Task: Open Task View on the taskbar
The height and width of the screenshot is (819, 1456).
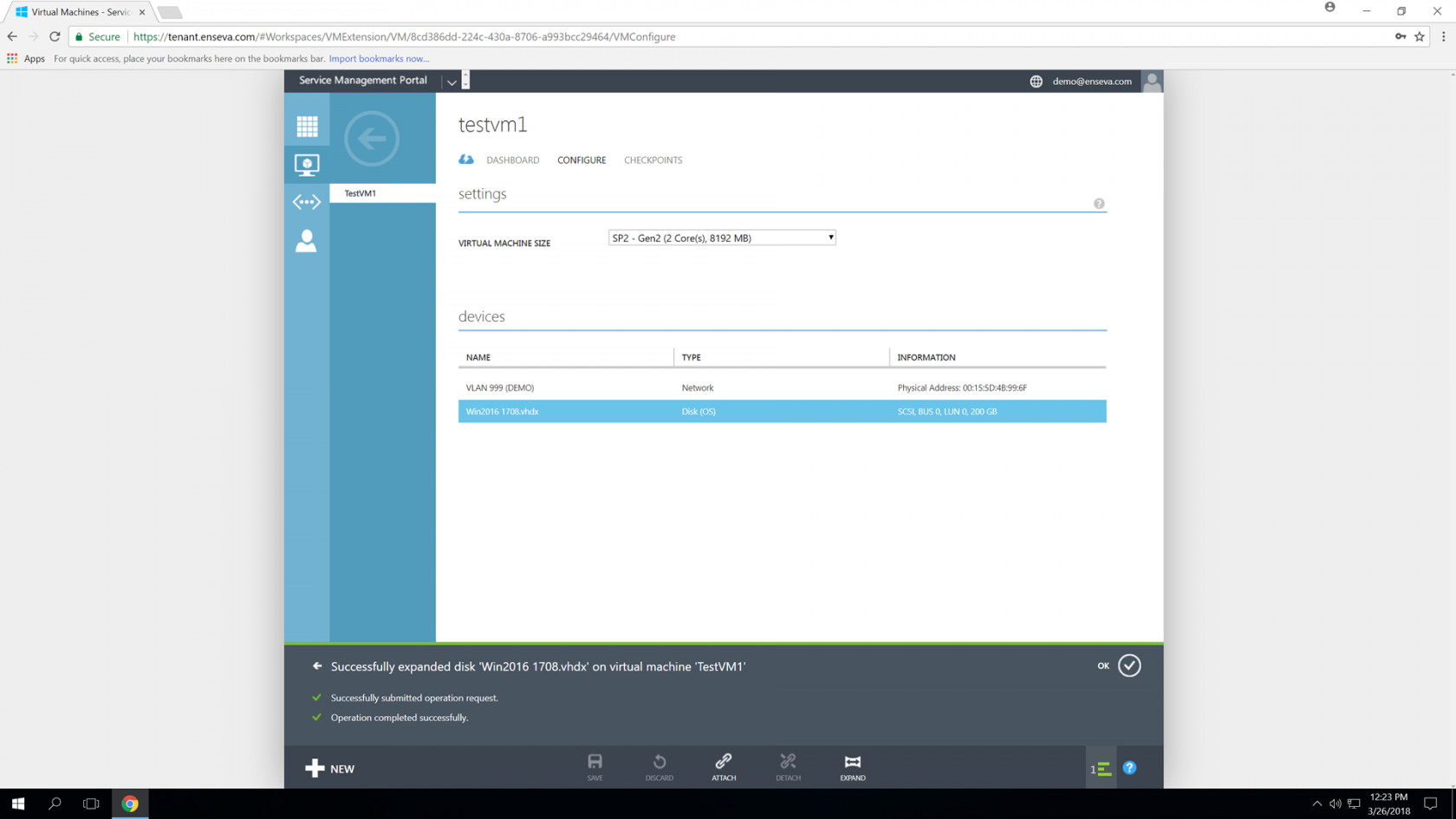Action: pos(91,803)
